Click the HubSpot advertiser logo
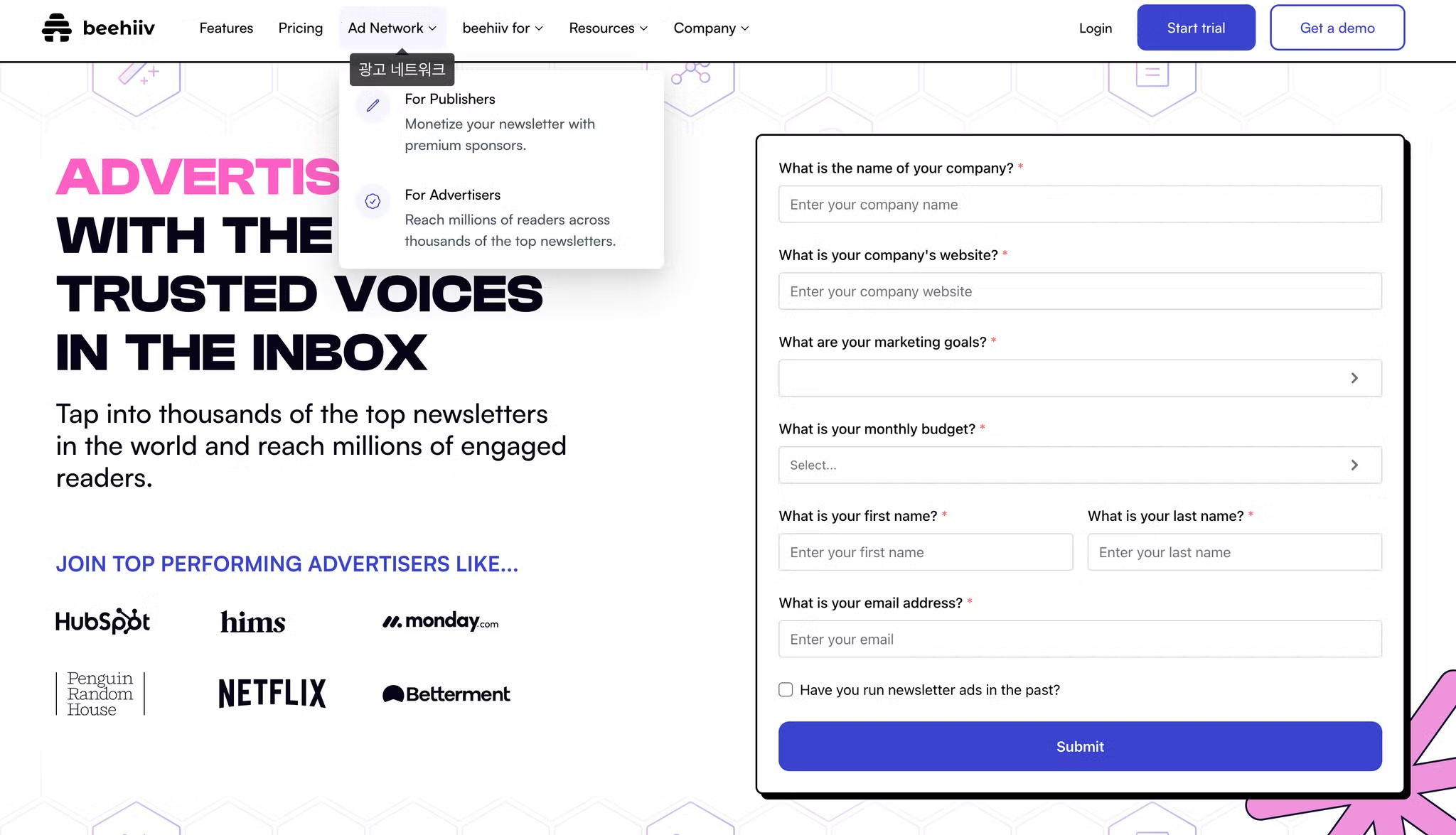 coord(102,620)
